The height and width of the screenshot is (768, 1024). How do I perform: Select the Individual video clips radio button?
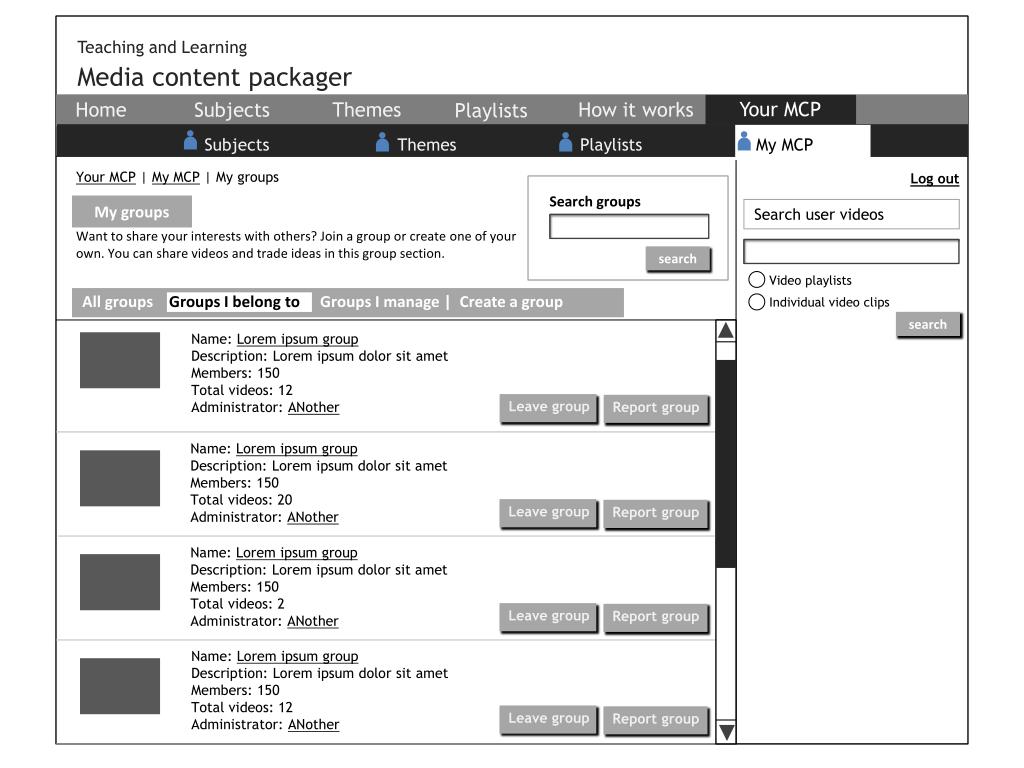click(x=756, y=302)
